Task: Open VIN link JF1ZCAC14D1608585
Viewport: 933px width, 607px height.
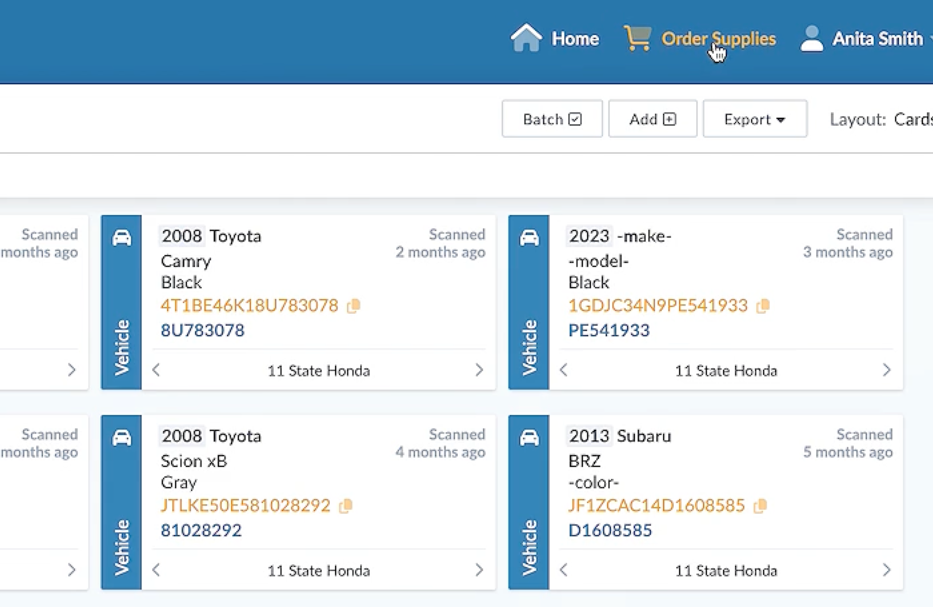Action: (x=656, y=506)
